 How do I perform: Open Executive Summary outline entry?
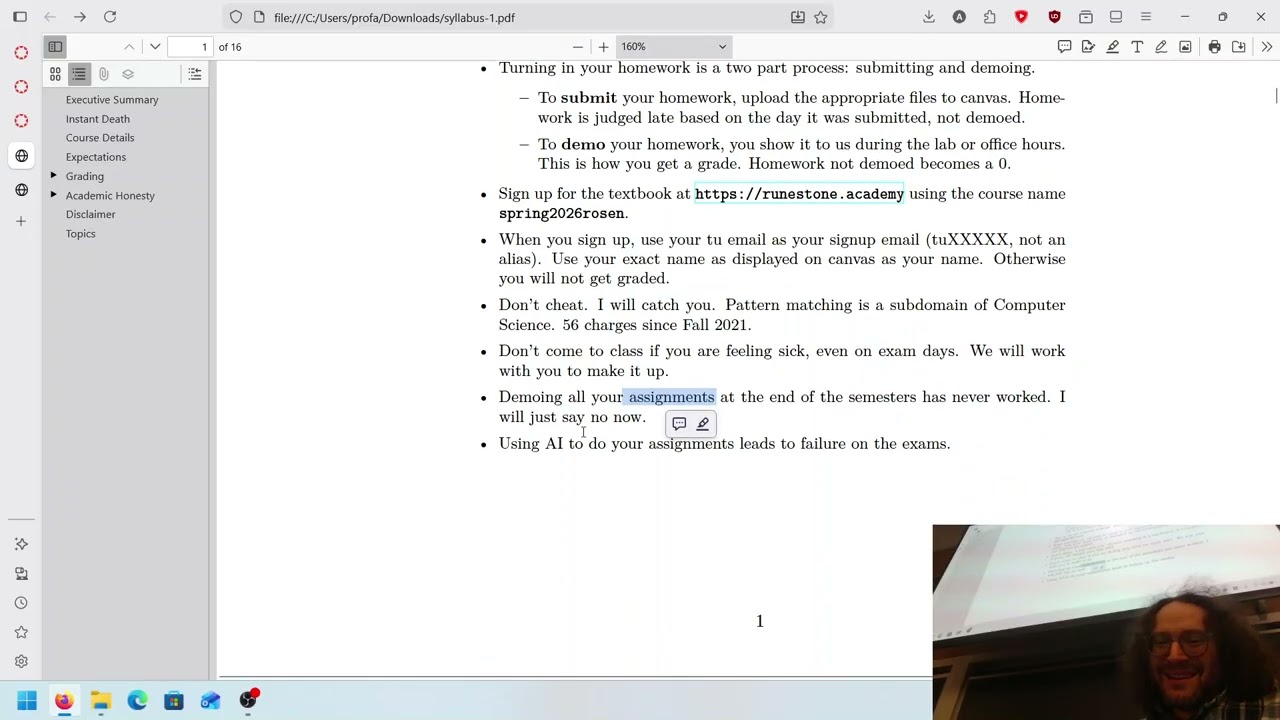point(112,100)
